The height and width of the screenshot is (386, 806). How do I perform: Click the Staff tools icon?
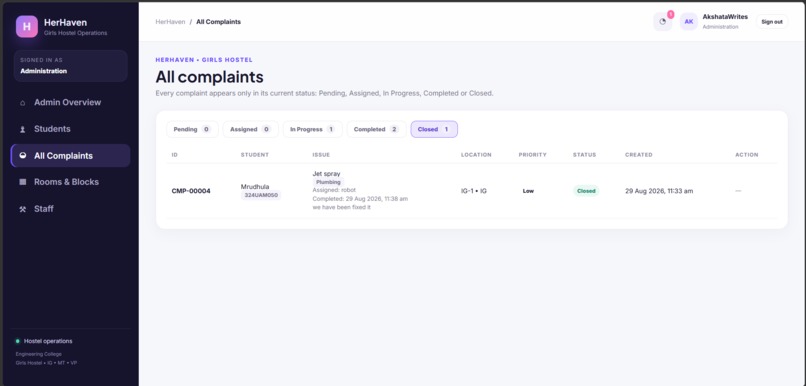click(x=23, y=209)
